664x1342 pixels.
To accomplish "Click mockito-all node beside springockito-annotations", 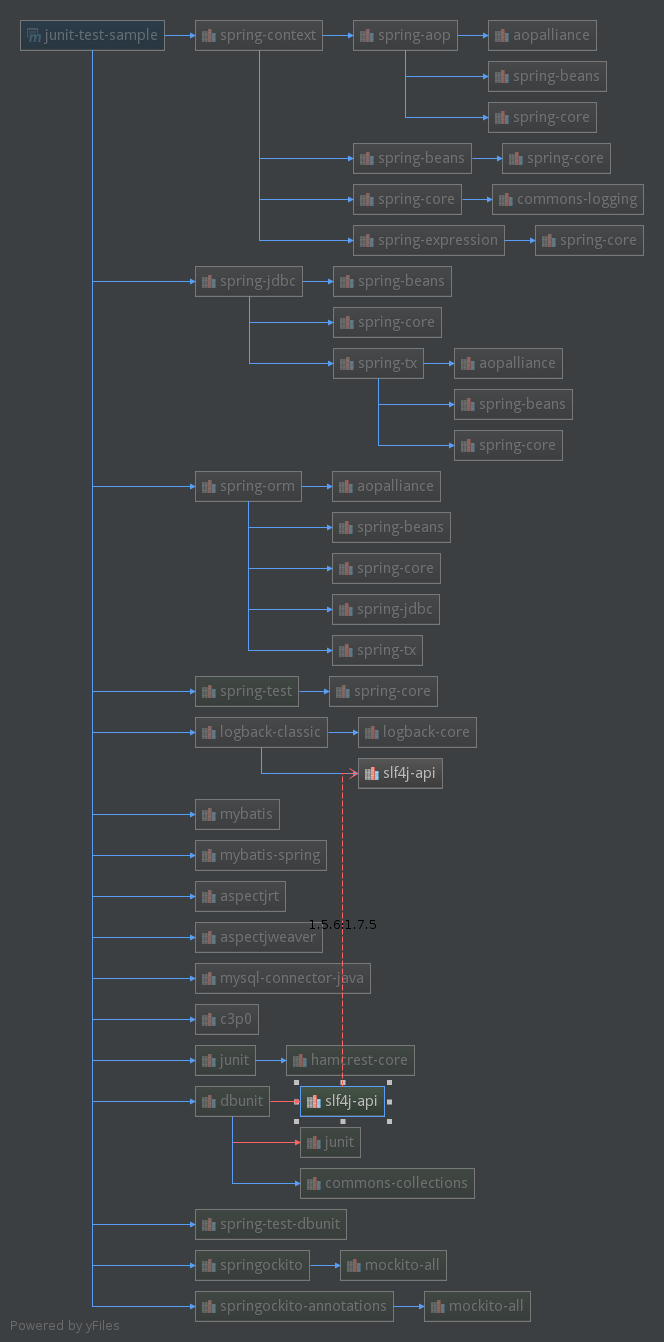I will (478, 1306).
